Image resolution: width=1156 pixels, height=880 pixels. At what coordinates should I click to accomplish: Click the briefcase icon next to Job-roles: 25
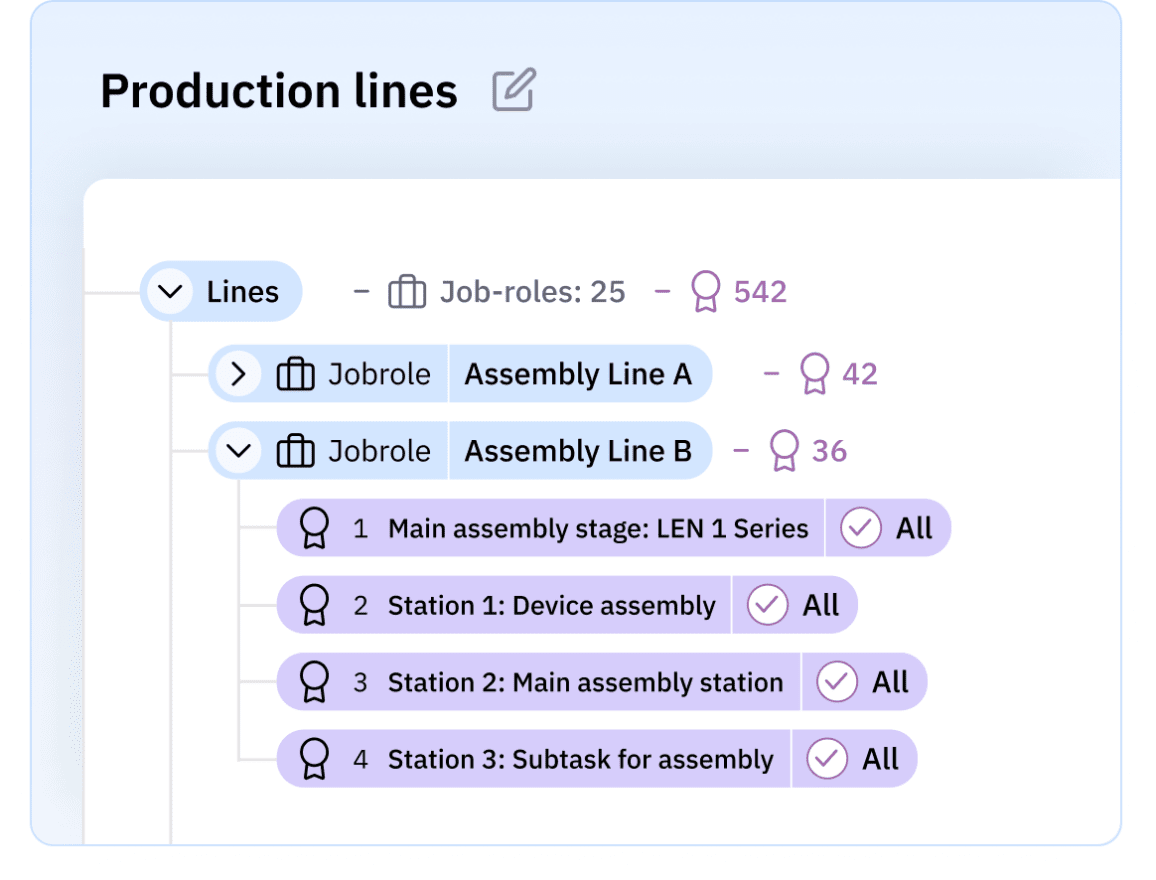pyautogui.click(x=407, y=292)
